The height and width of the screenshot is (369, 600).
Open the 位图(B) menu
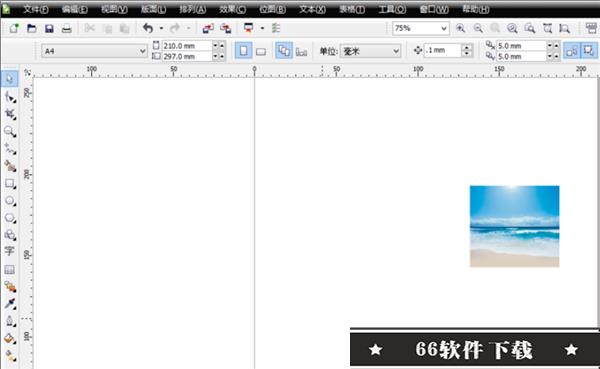[x=272, y=9]
